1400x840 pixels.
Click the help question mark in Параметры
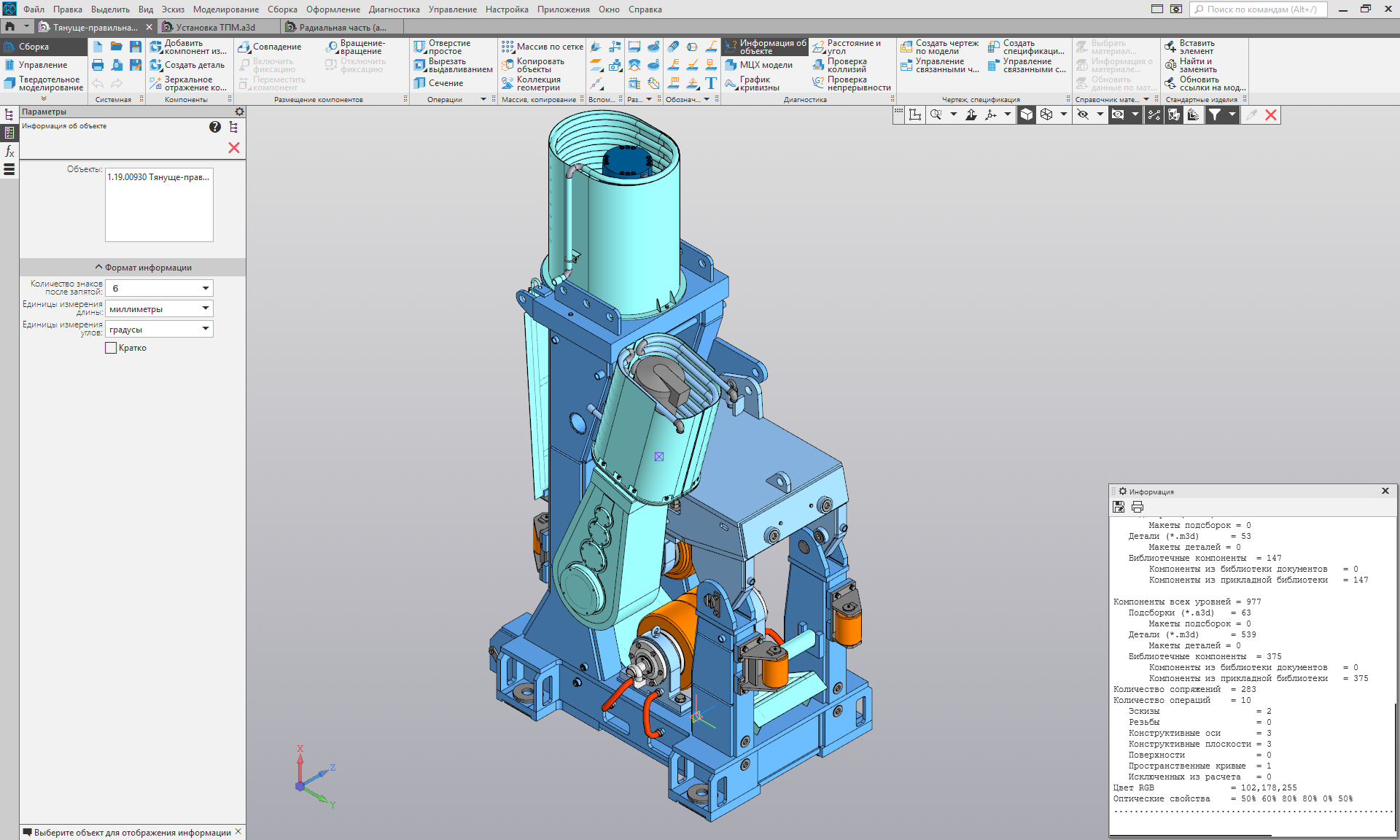(215, 127)
